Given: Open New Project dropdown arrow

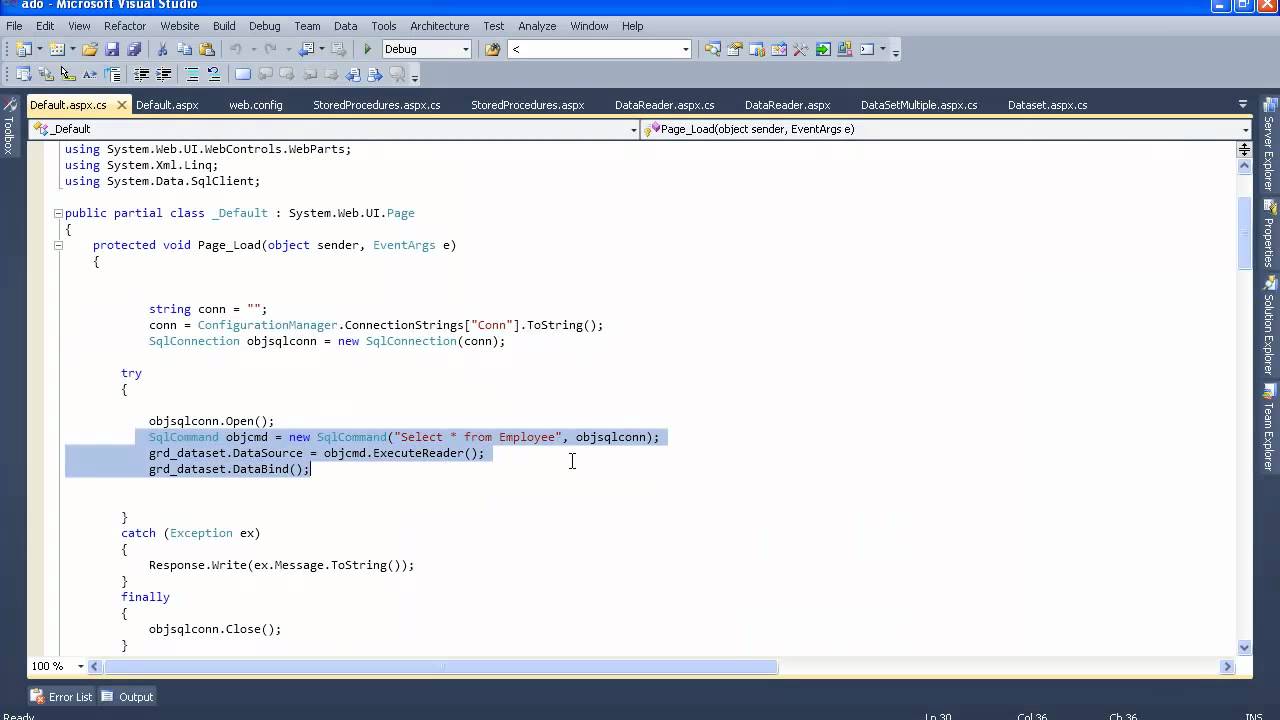Looking at the screenshot, I should (x=39, y=49).
